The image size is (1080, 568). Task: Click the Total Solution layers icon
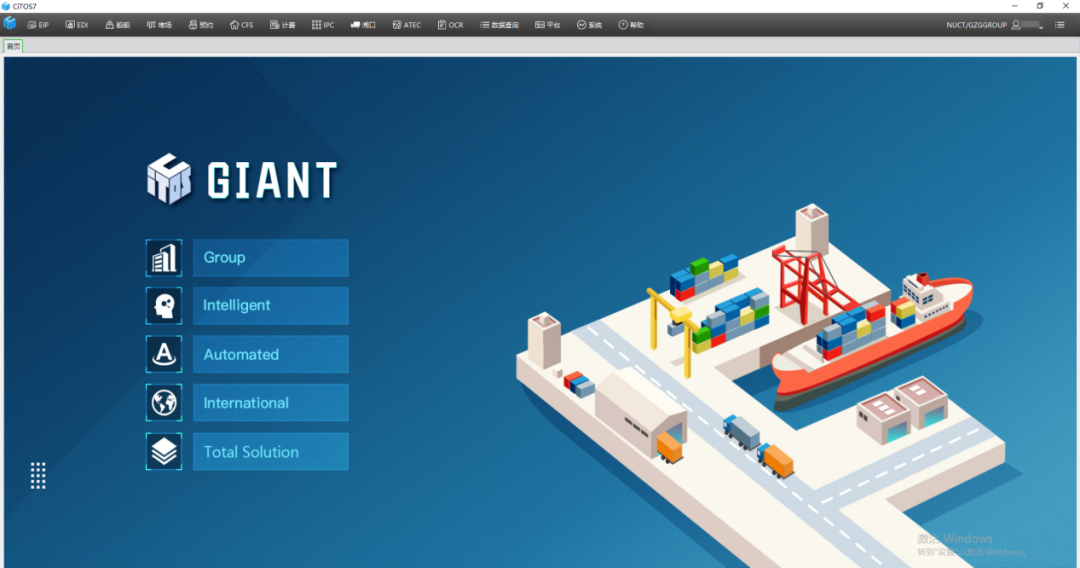164,452
